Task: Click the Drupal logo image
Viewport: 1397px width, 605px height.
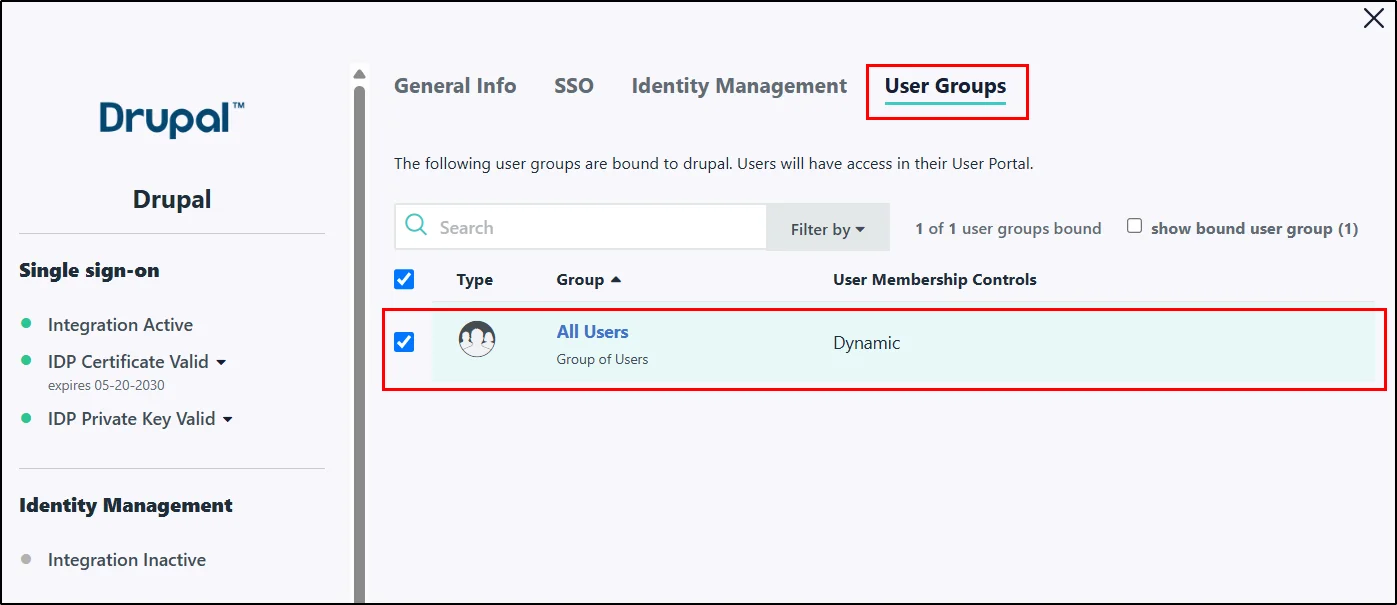Action: click(172, 119)
